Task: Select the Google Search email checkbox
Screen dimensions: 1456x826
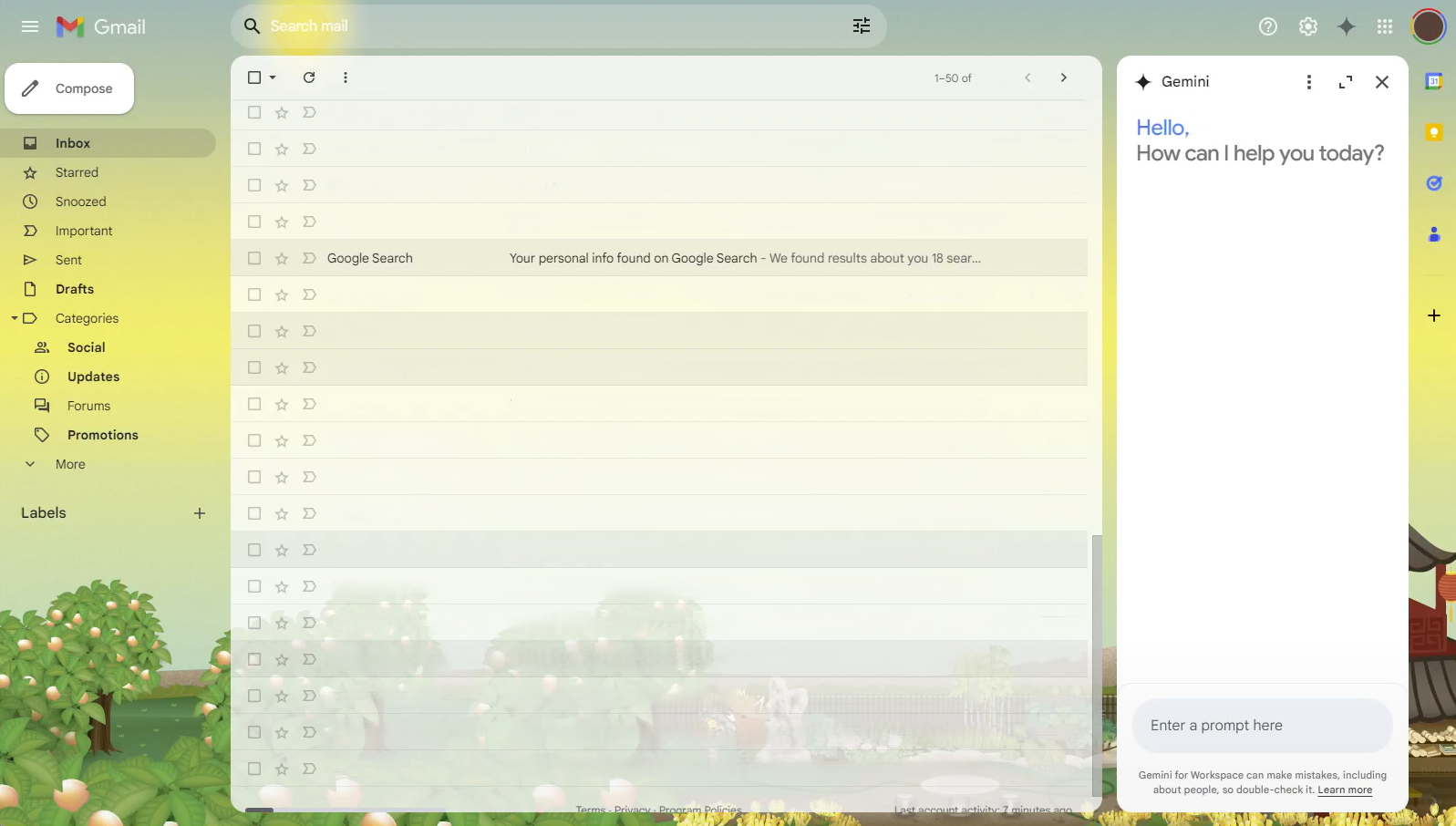Action: click(254, 258)
